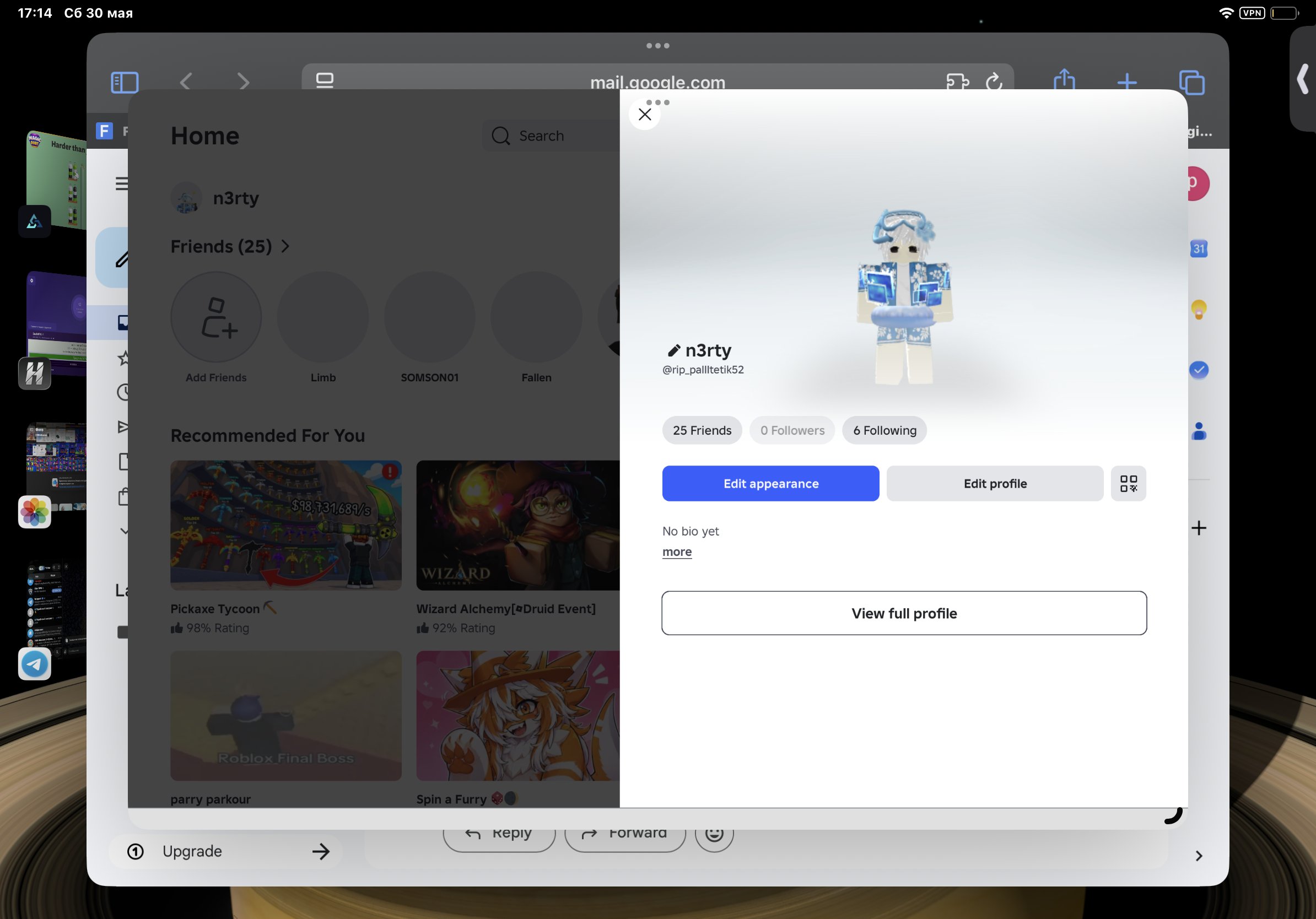The width and height of the screenshot is (1316, 919).
Task: Open the 6 Following list
Action: pos(884,430)
